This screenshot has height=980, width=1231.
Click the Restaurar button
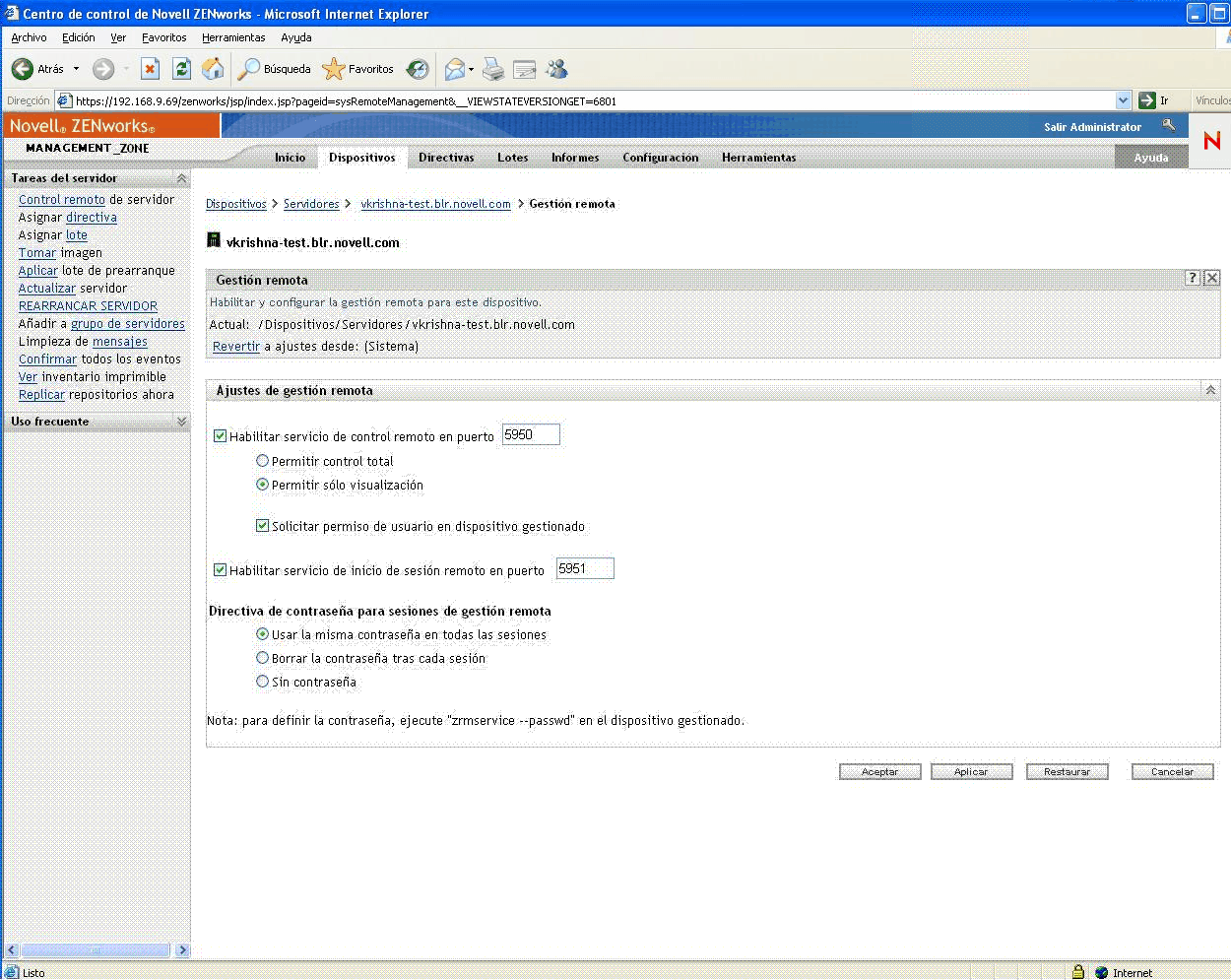click(x=1068, y=772)
